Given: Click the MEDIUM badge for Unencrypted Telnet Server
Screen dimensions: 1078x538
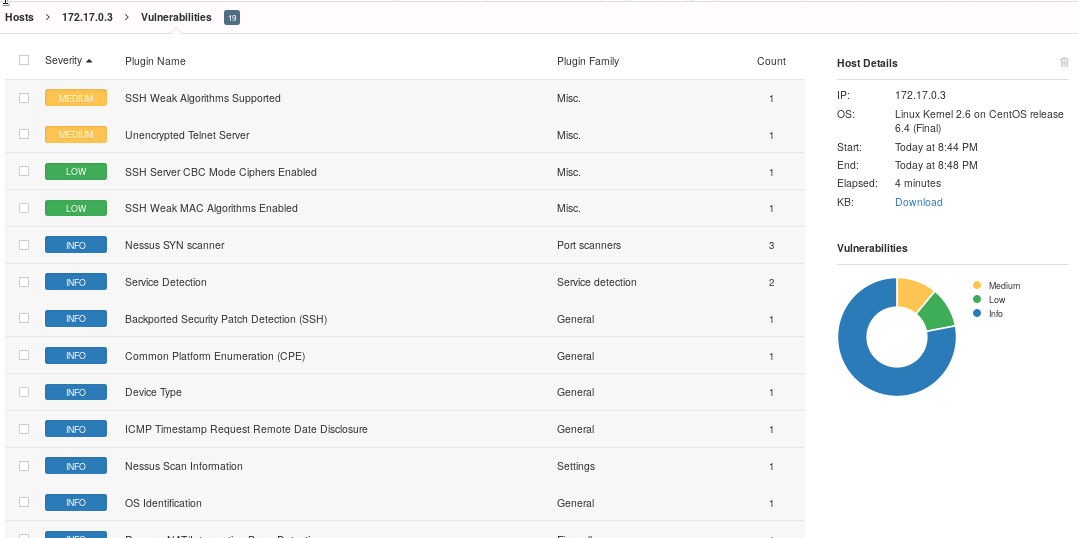Looking at the screenshot, I should 76,135.
